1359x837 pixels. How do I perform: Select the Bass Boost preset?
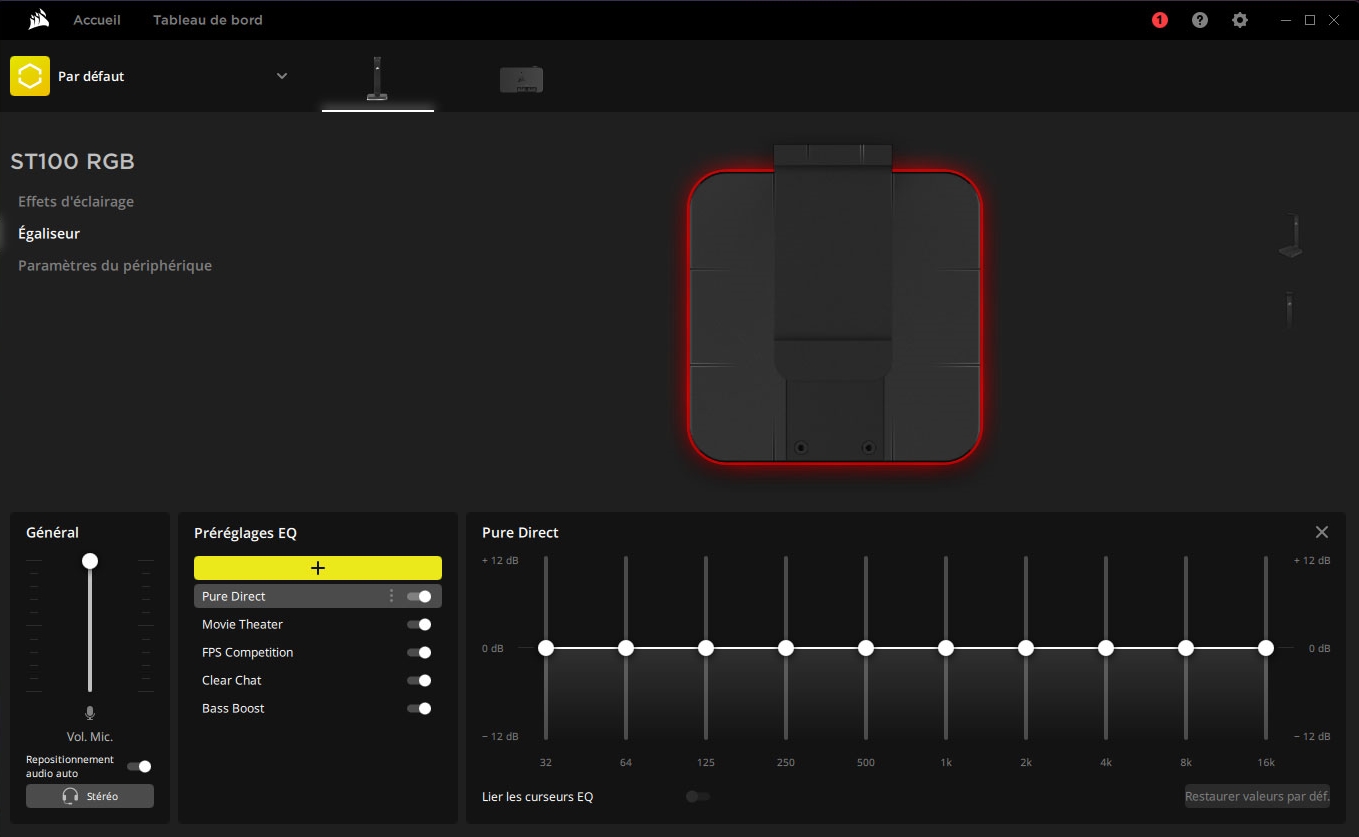[233, 708]
